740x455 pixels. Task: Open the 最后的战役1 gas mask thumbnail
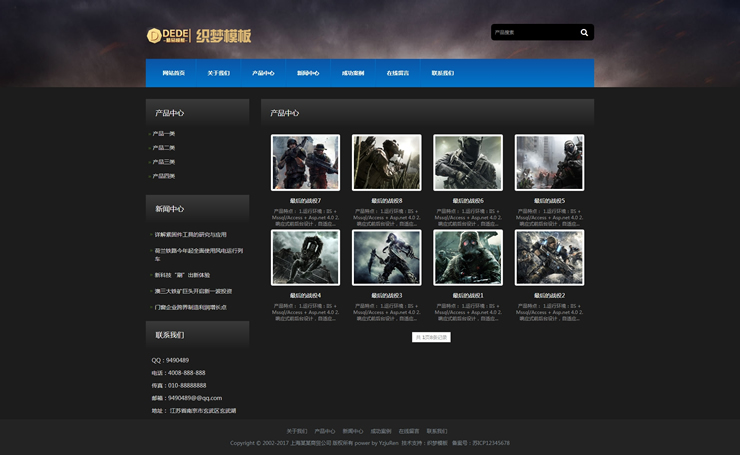[468, 257]
